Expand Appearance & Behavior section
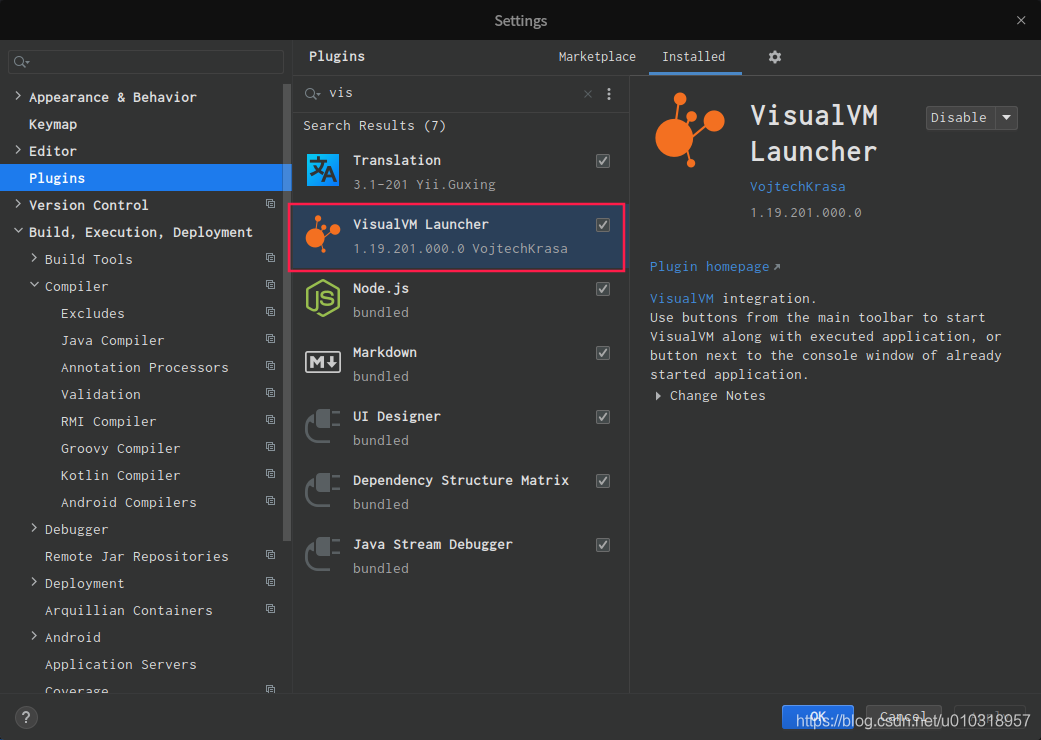The width and height of the screenshot is (1041, 740). tap(18, 96)
